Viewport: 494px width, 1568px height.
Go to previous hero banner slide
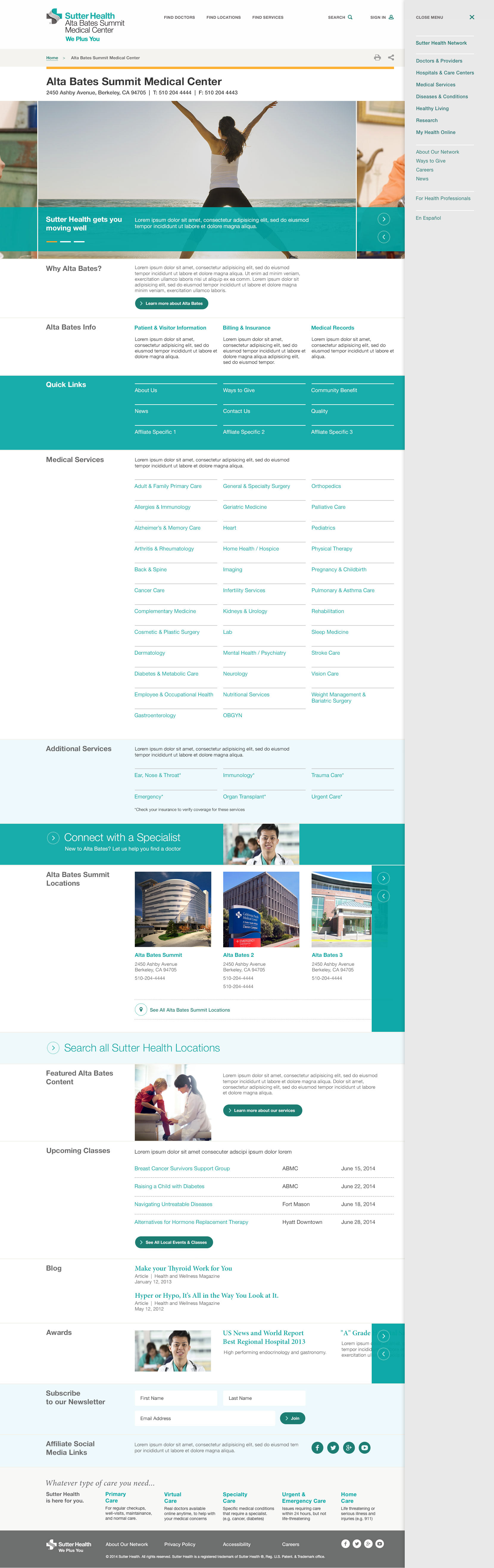[384, 237]
